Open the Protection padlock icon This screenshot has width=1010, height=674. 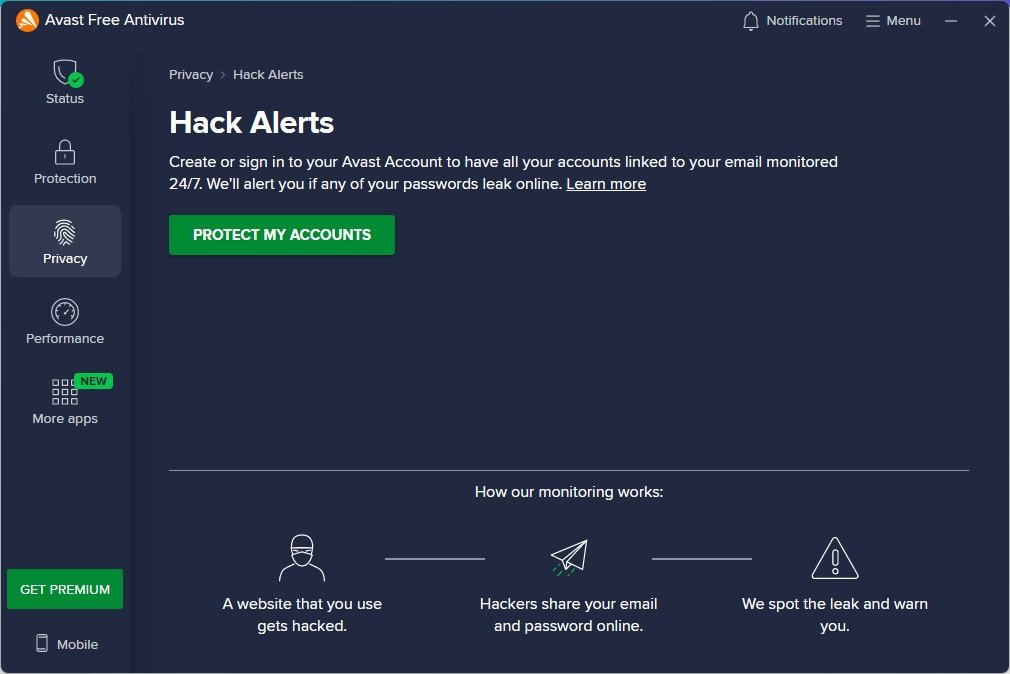click(64, 153)
